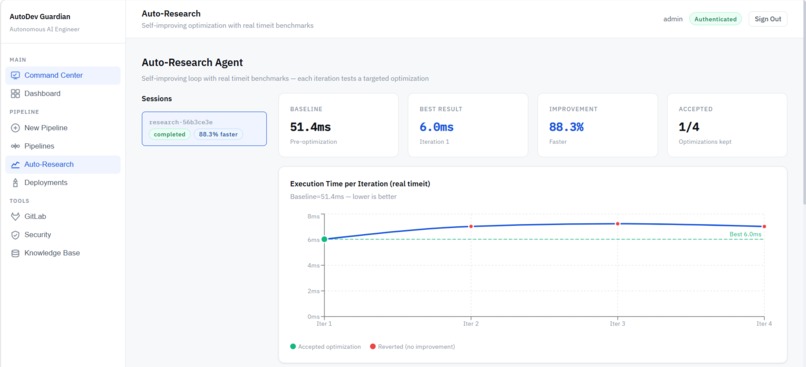Click the Improvement 88.3% value
Image resolution: width=806 pixels, height=367 pixels.
pyautogui.click(x=566, y=127)
